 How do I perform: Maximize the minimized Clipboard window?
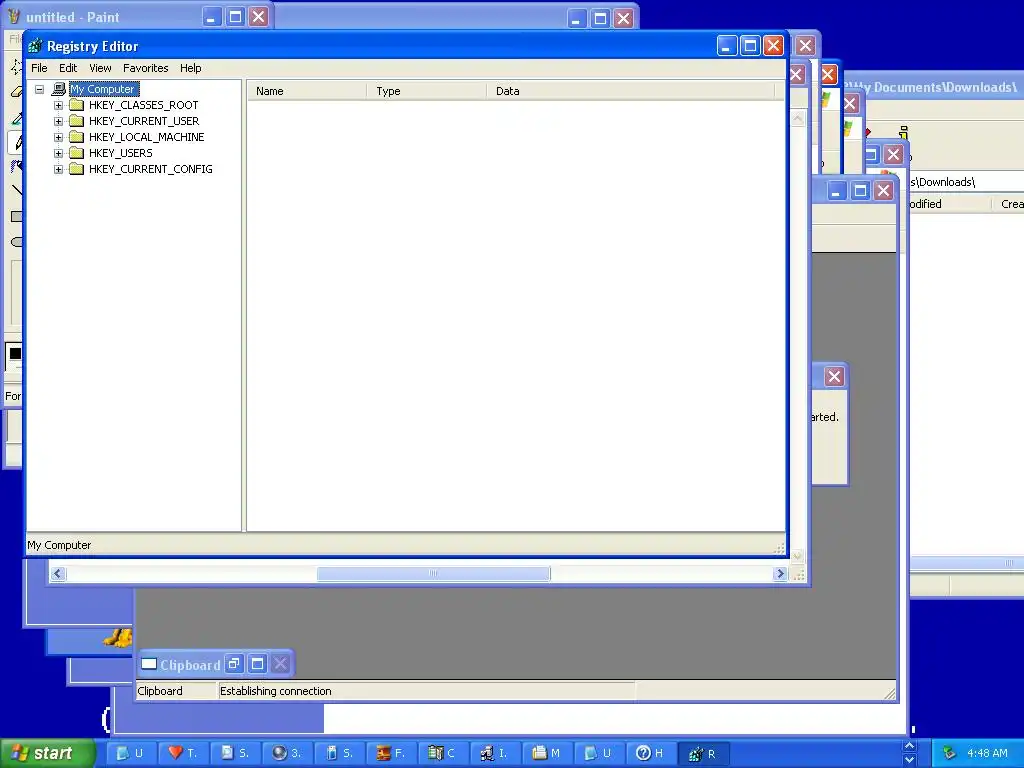(257, 664)
